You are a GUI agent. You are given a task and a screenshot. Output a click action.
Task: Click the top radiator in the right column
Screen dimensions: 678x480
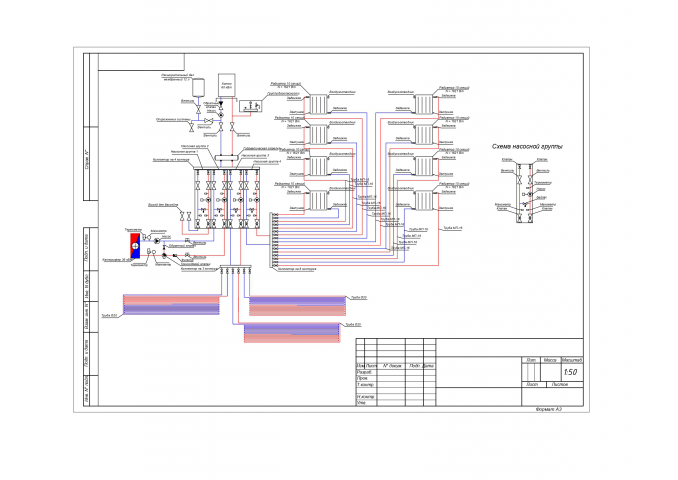point(424,105)
